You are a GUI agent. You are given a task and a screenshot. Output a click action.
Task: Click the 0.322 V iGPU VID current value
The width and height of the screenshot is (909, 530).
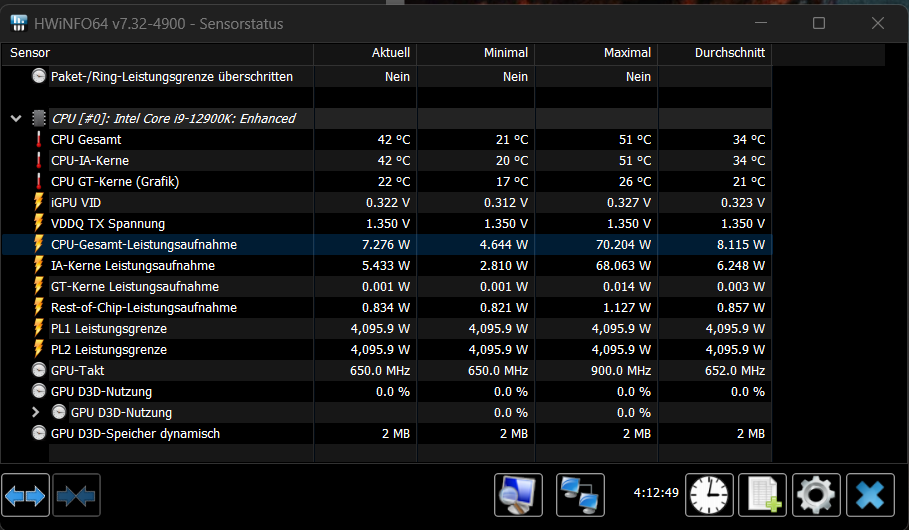388,202
